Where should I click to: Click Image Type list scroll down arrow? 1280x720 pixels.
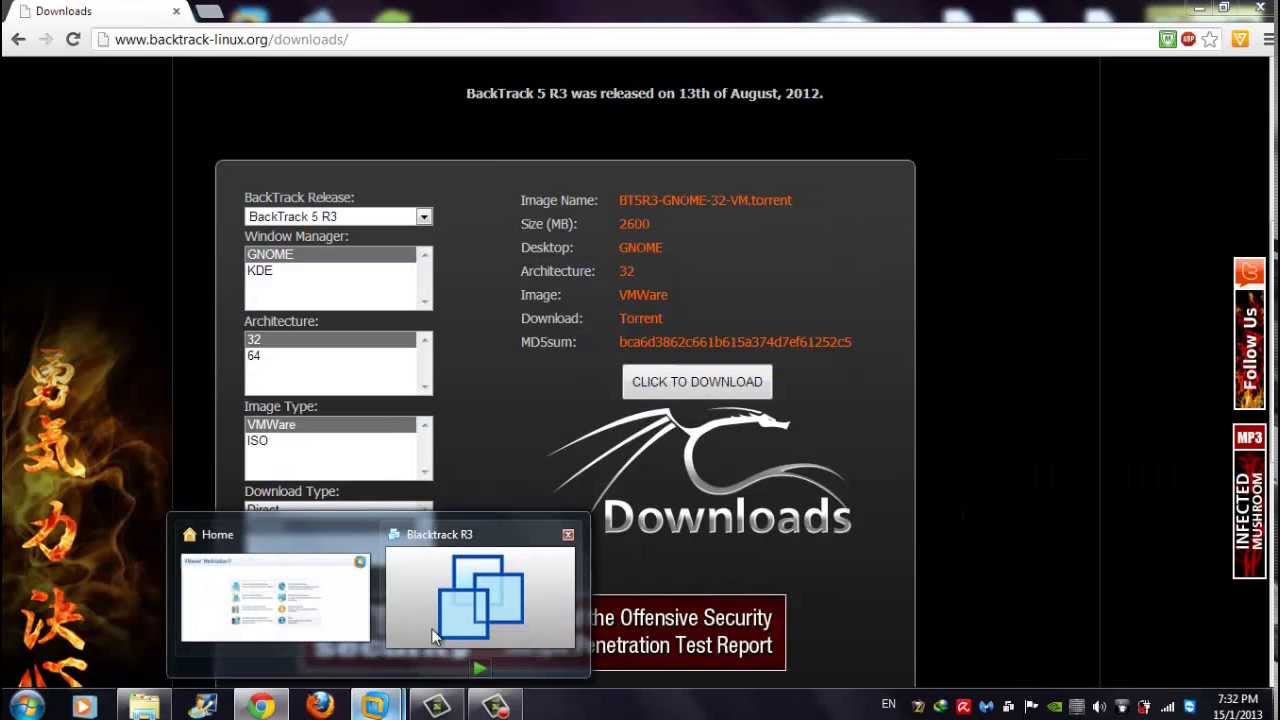tap(424, 472)
